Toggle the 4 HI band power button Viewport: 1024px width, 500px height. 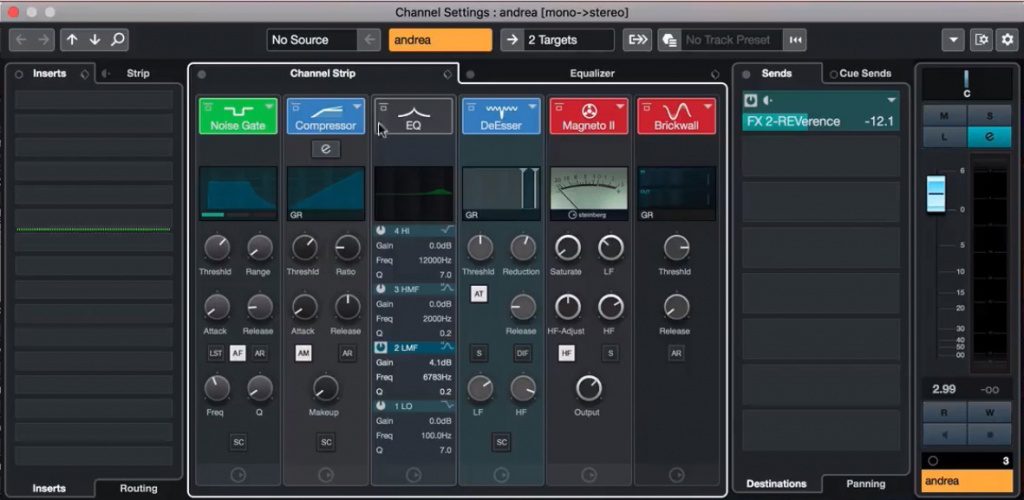381,230
